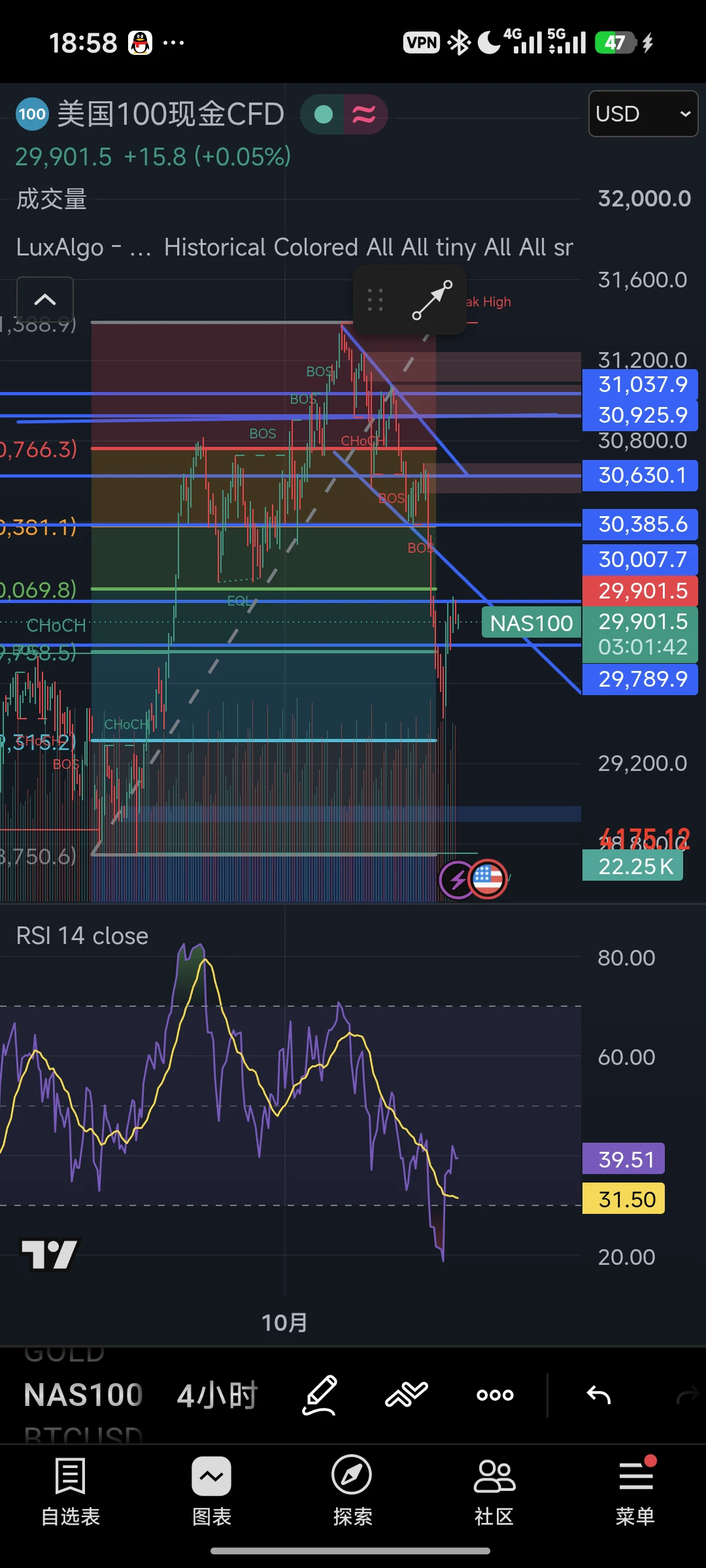Tap the NAS100 symbol name button
706x1568 pixels.
[84, 1396]
